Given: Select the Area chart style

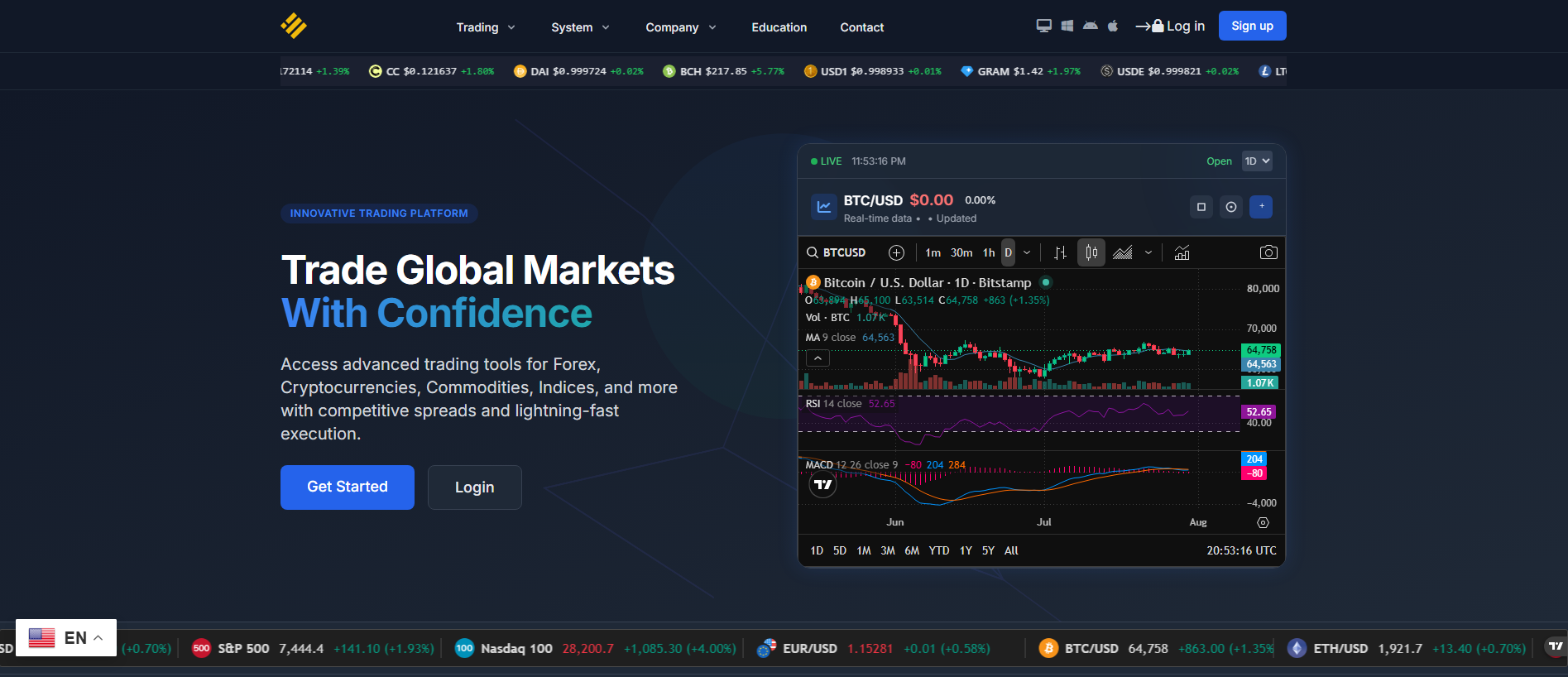Looking at the screenshot, I should click(1123, 252).
